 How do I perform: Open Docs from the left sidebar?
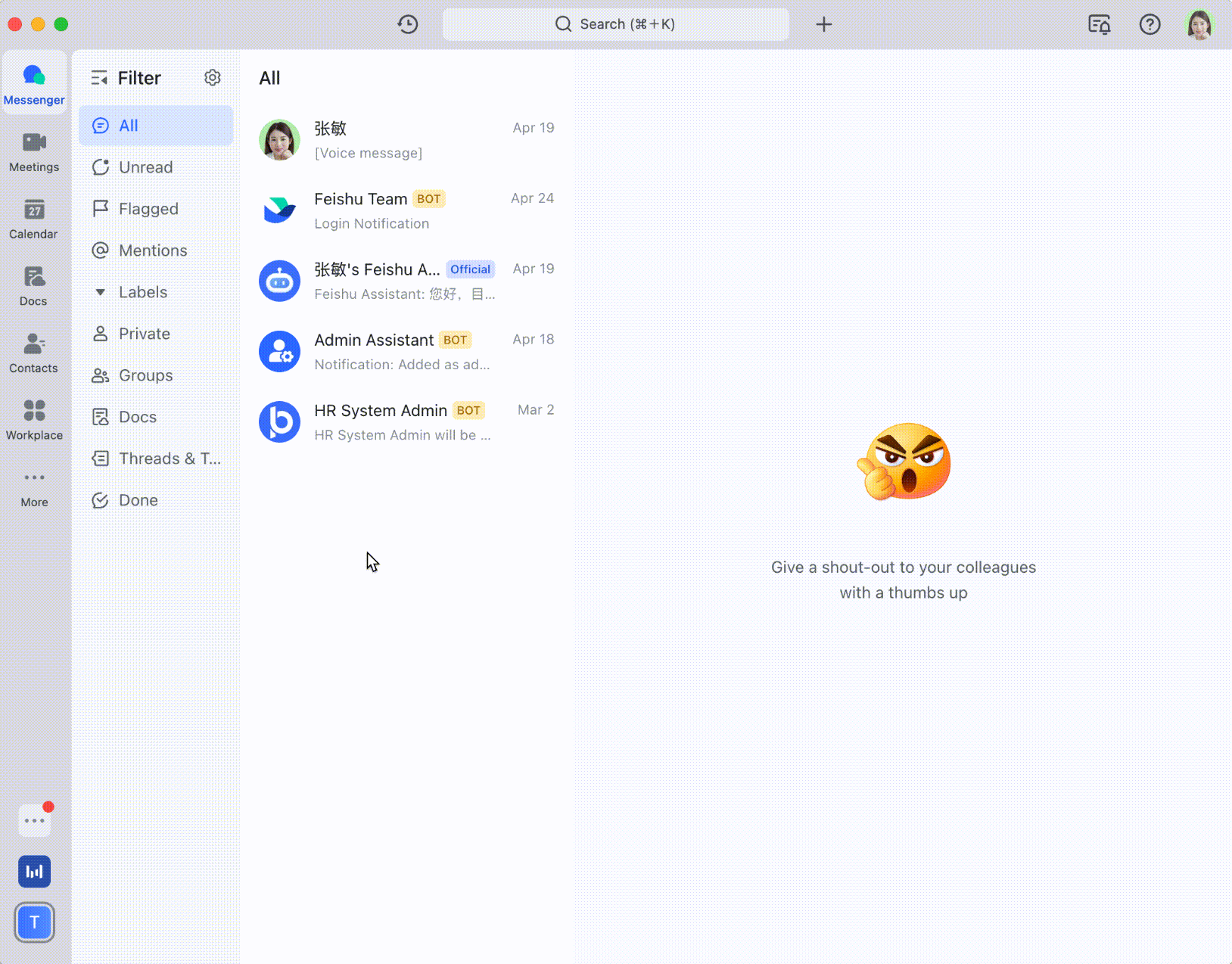coord(33,285)
